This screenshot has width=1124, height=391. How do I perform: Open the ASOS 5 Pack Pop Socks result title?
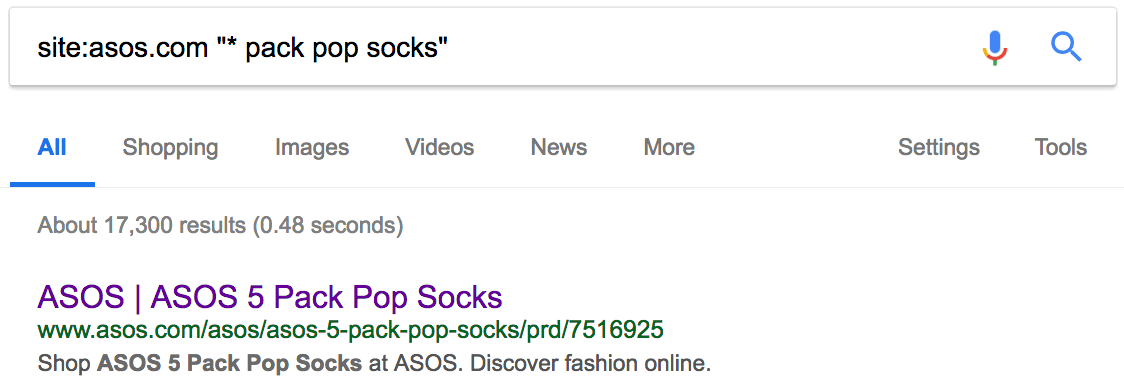point(270,296)
